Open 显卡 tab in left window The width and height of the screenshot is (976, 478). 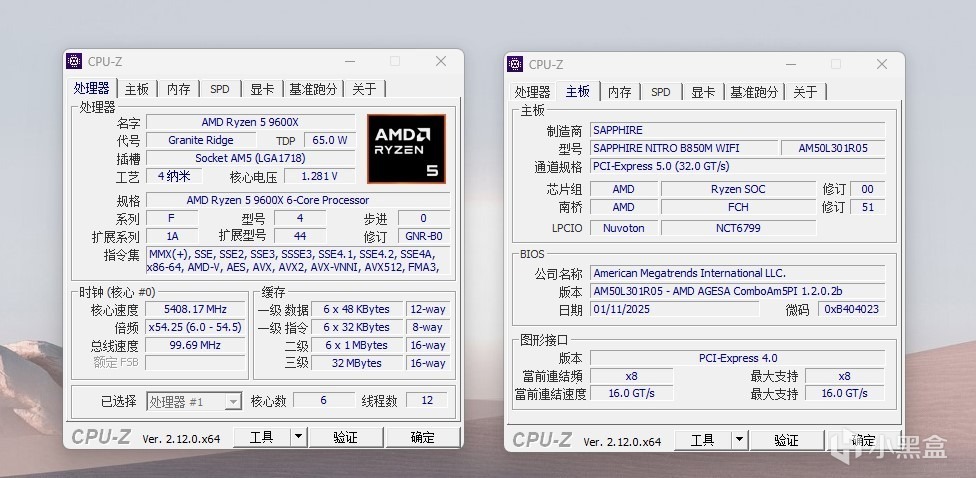pos(262,89)
